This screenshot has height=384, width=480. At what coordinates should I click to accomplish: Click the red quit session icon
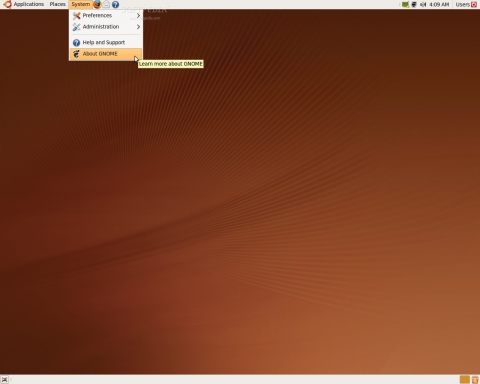(x=474, y=4)
